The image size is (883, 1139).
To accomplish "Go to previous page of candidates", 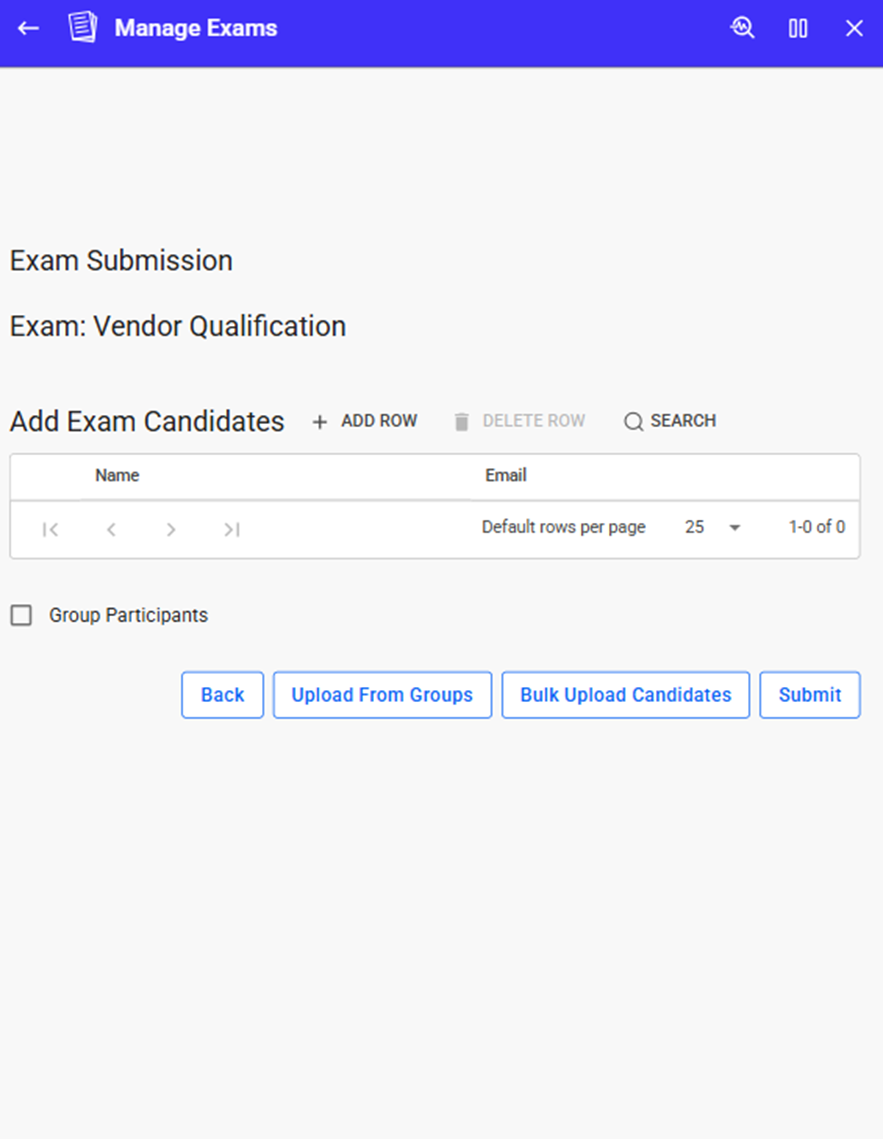I will pos(111,529).
